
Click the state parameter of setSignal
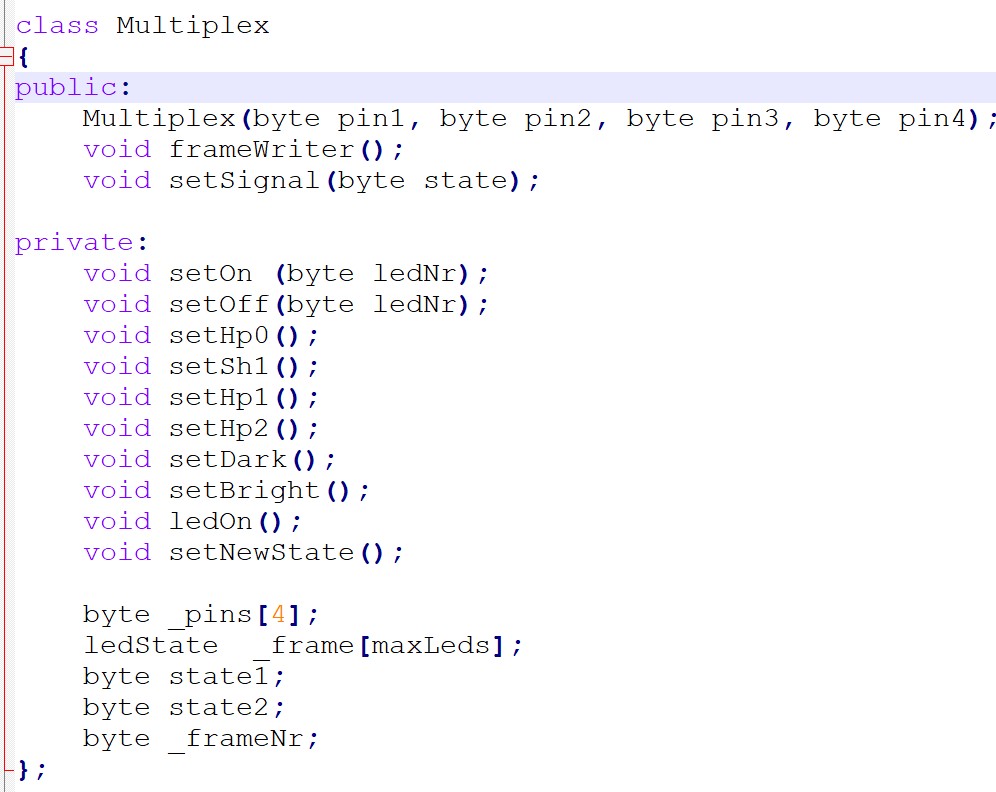tap(467, 180)
